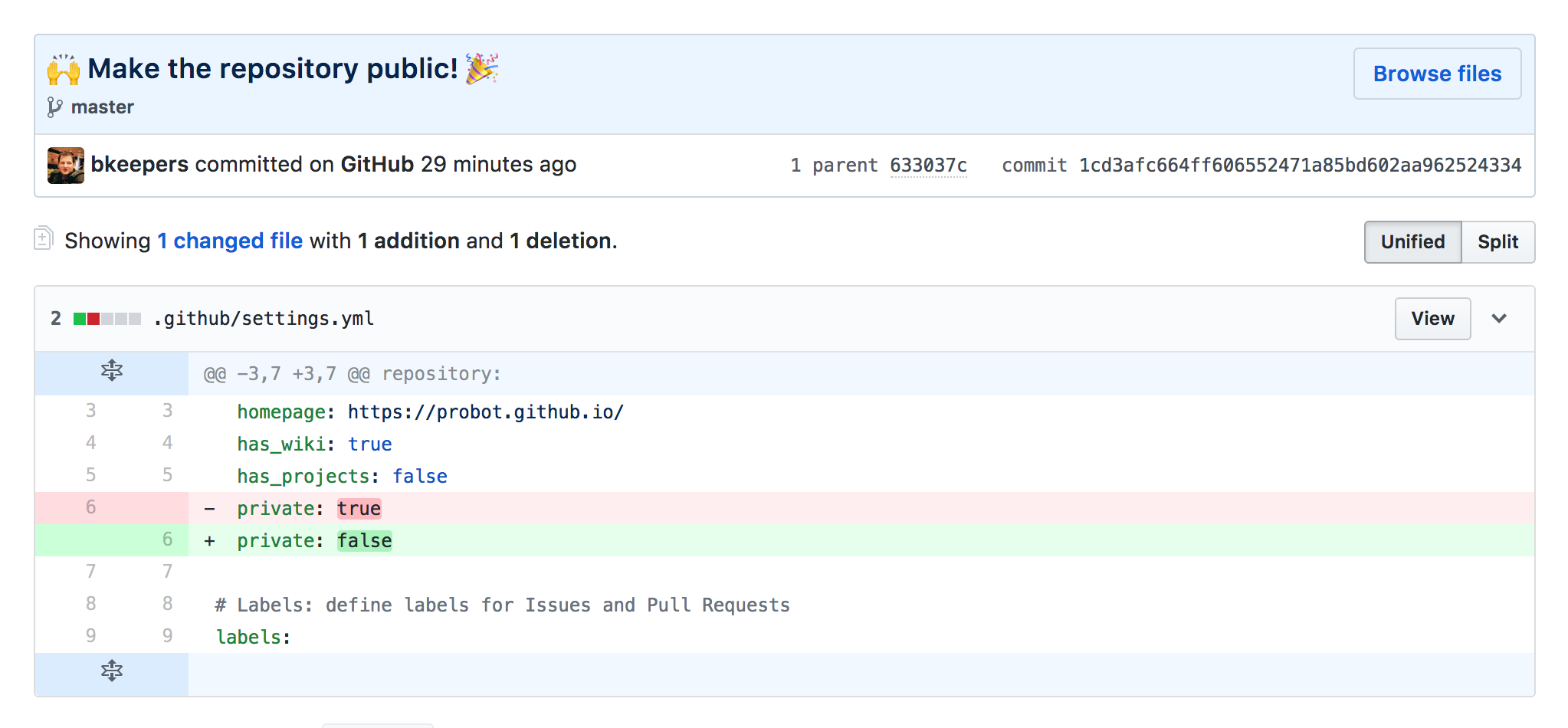Click the bottom expand-diff icon below line 9
Image resolution: width=1568 pixels, height=728 pixels.
click(x=112, y=671)
